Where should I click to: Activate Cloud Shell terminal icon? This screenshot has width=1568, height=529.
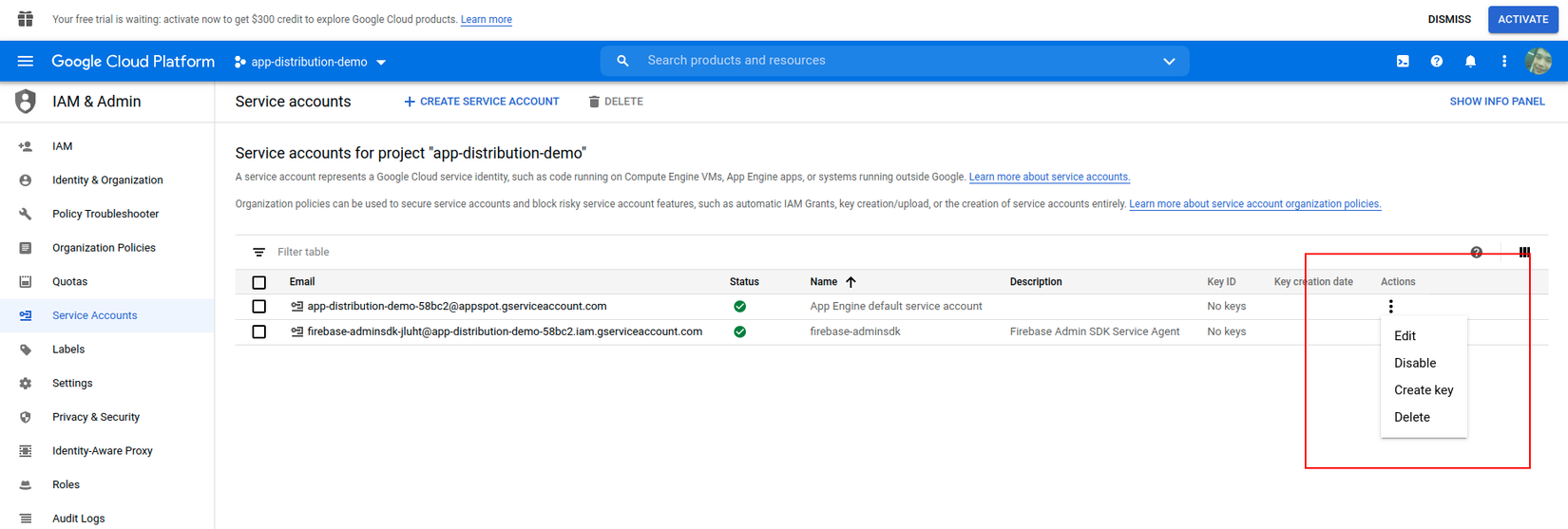[x=1403, y=62]
